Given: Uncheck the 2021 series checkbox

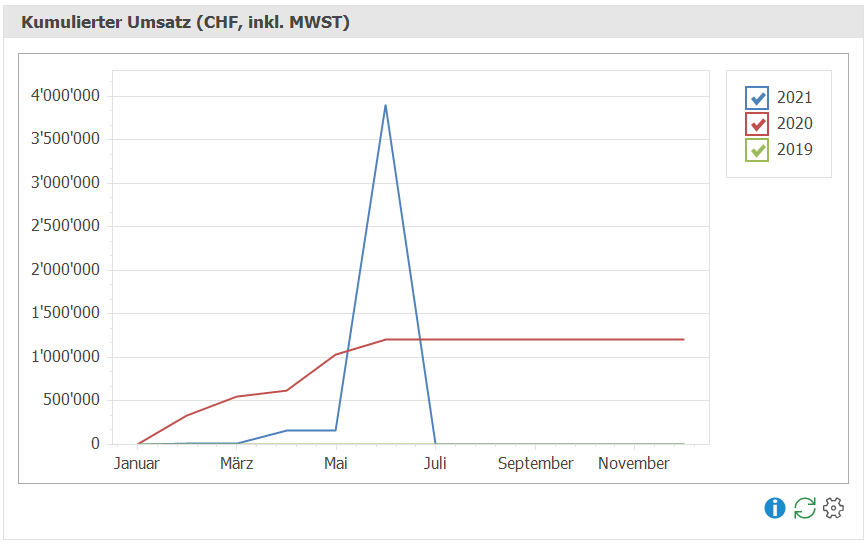Looking at the screenshot, I should click(x=757, y=98).
